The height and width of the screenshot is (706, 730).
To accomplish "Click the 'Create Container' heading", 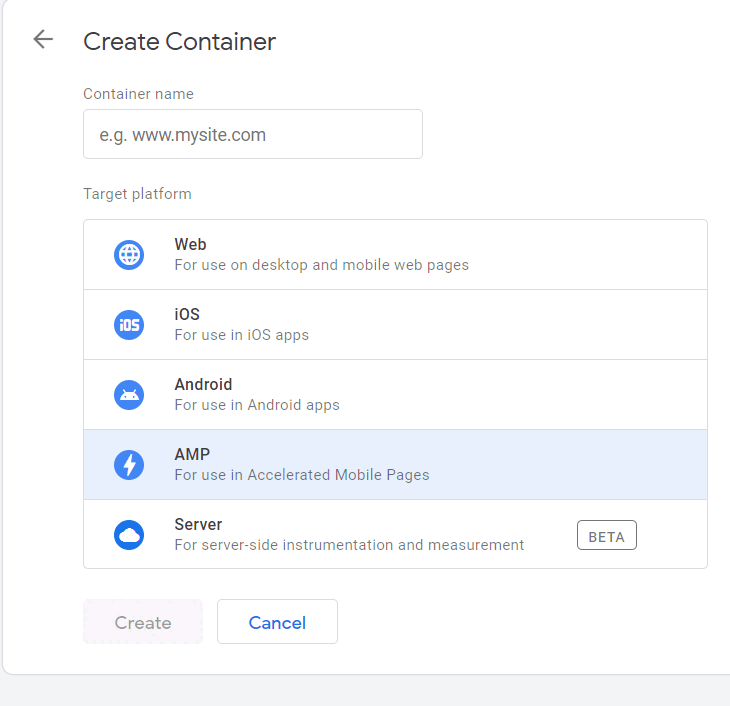I will pos(179,41).
